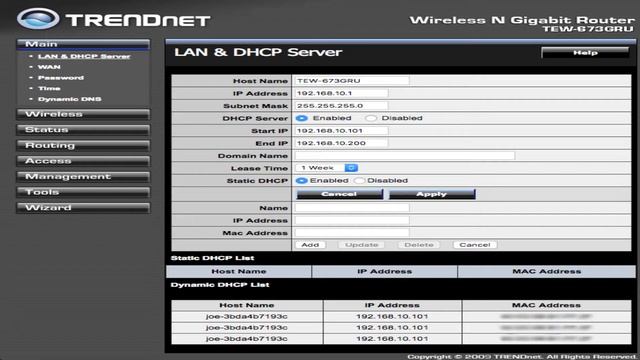Viewport: 640px width, 360px height.
Task: Click first joe-3bda4b7193c host row
Action: tap(247, 317)
